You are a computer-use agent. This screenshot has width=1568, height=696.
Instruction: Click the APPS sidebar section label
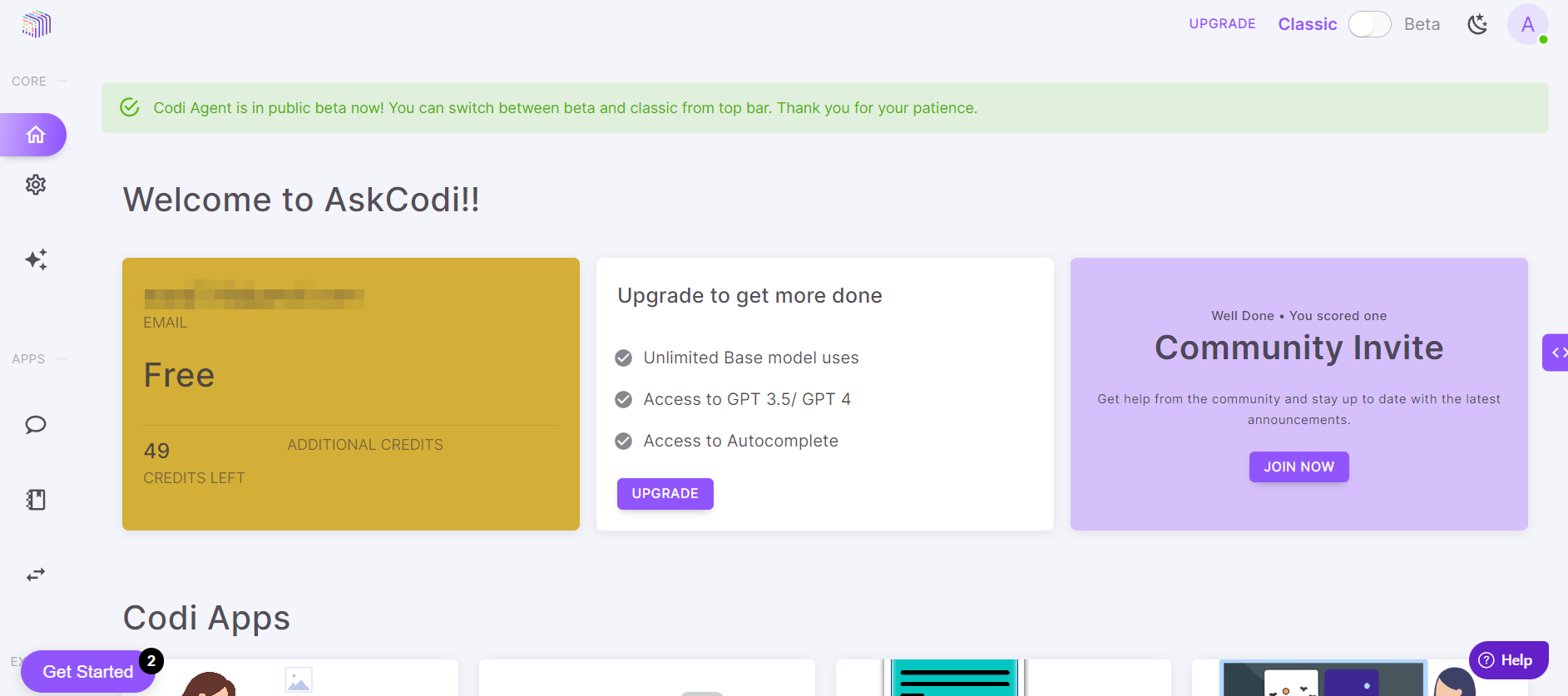click(x=28, y=359)
